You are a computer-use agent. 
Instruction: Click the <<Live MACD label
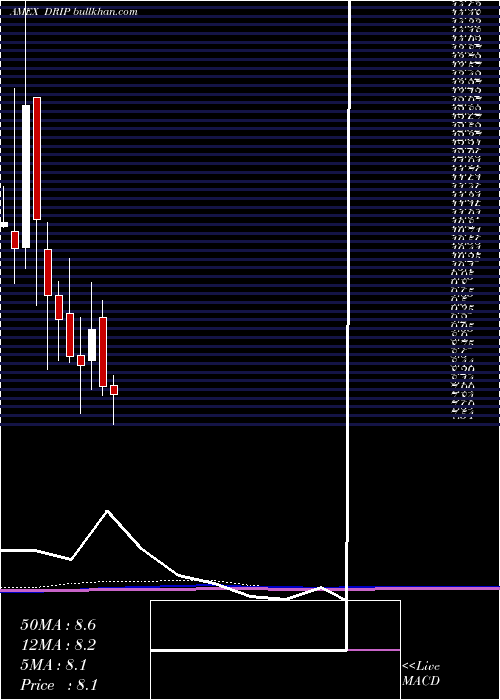point(421,673)
